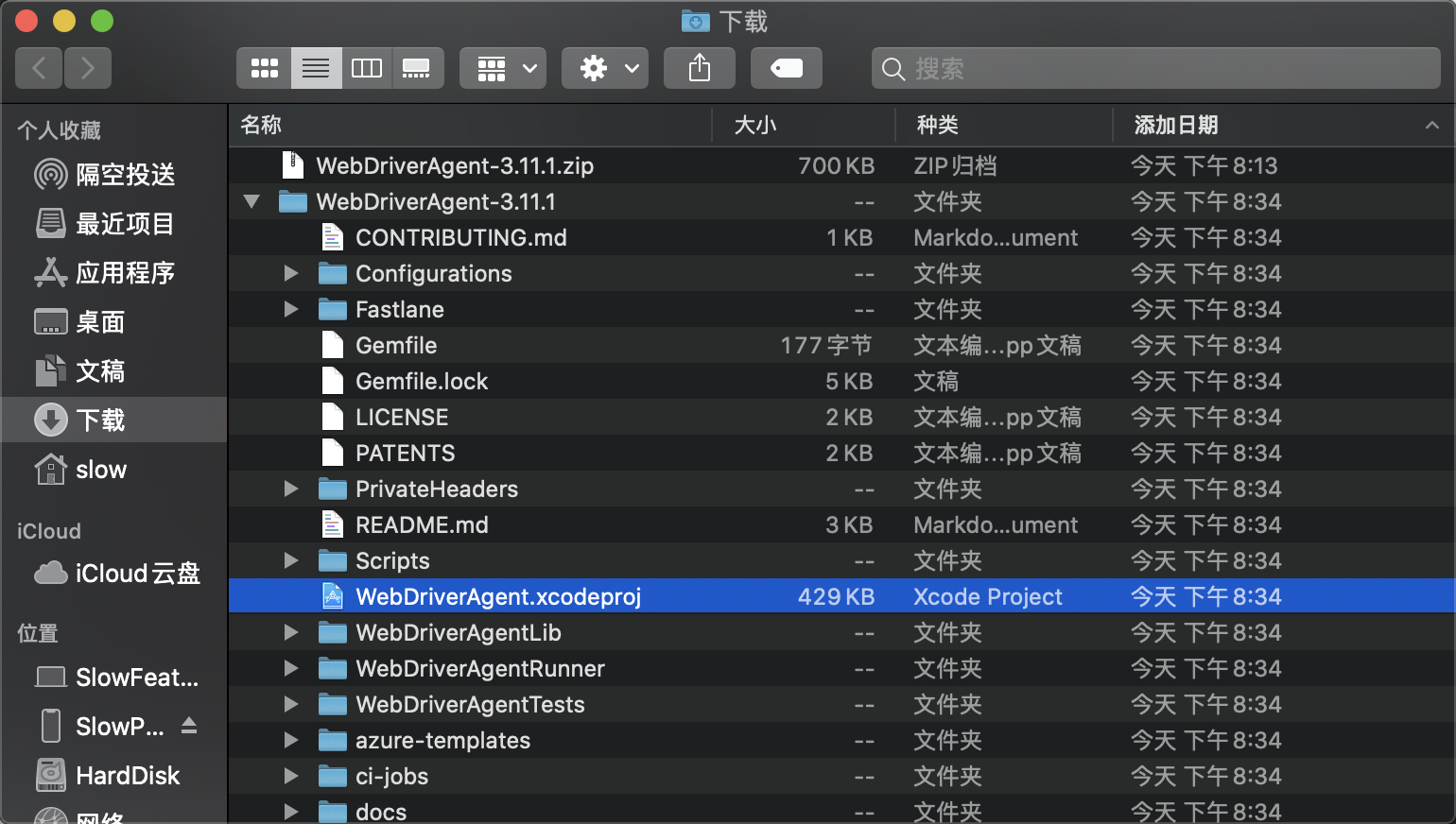Click the edit tags toolbar button
The image size is (1456, 824).
[x=787, y=68]
